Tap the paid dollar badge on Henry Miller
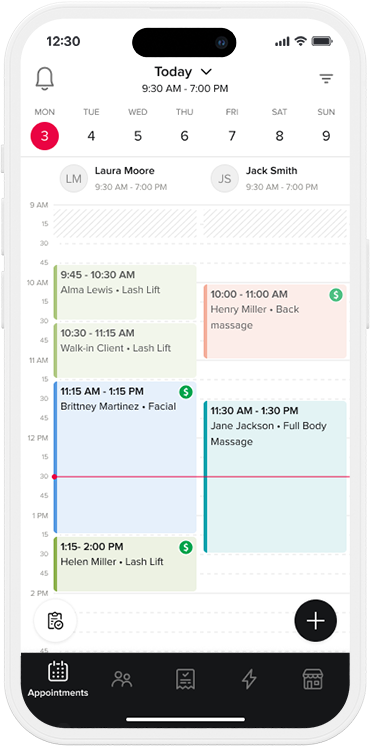The width and height of the screenshot is (370, 747). click(336, 295)
